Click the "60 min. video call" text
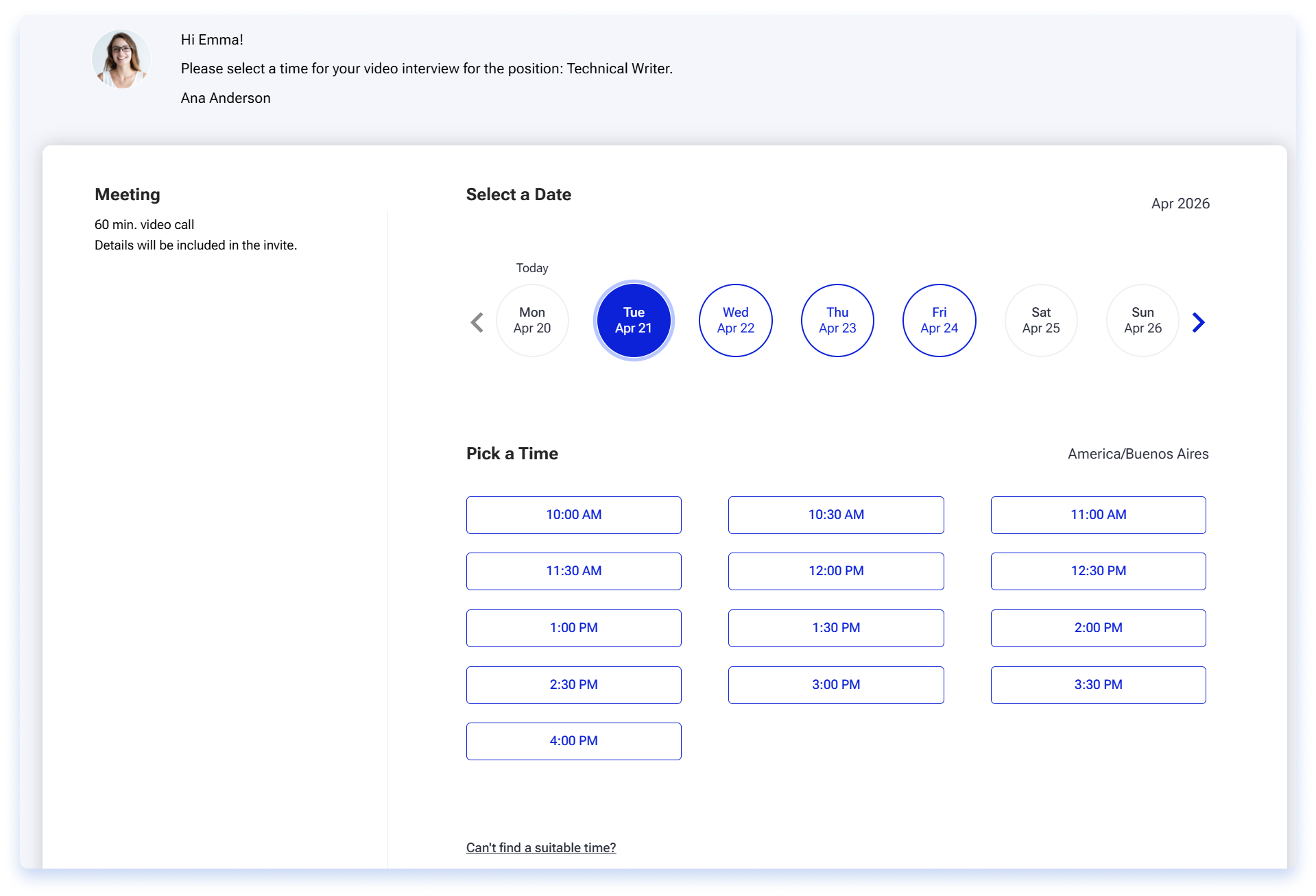Viewport: 1316px width, 896px height. pos(144,225)
